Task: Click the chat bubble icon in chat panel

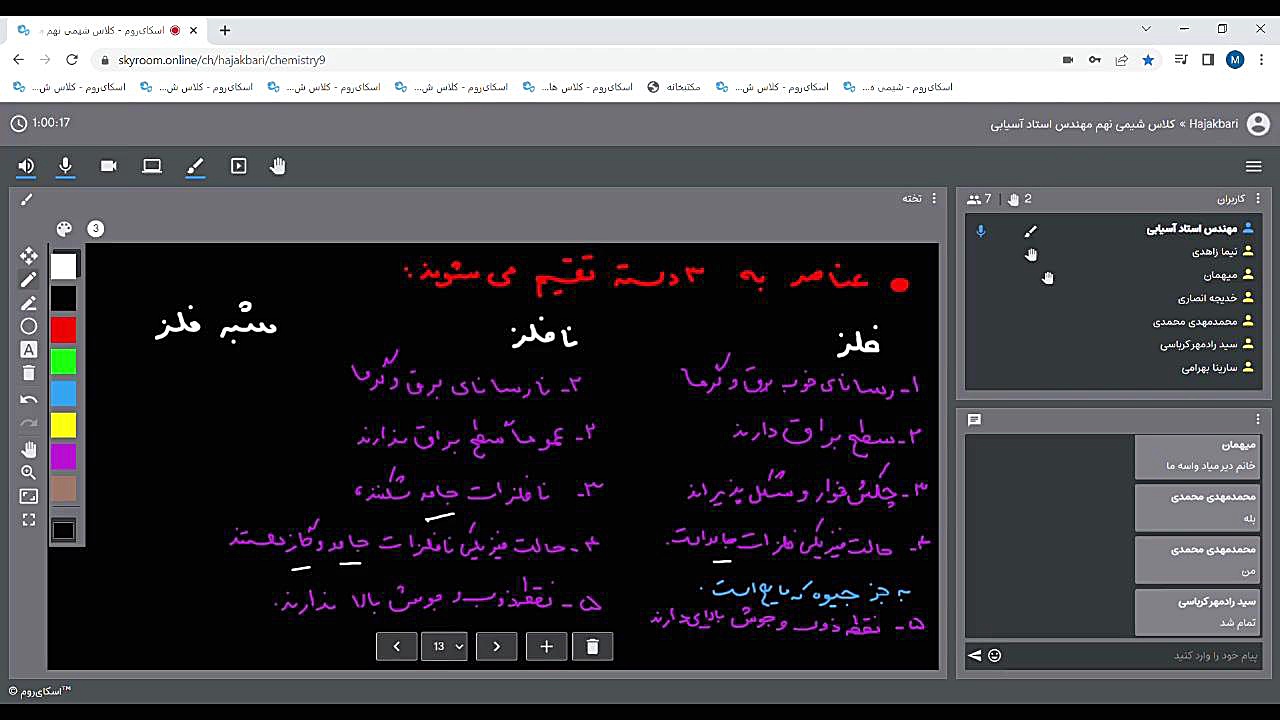Action: [x=975, y=420]
